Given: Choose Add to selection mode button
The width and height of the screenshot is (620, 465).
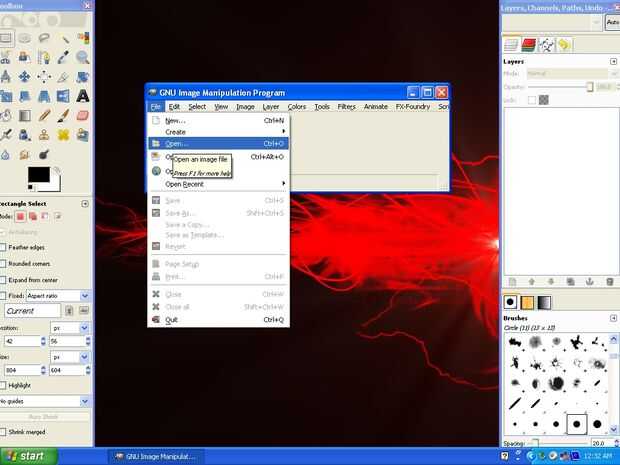Looking at the screenshot, I should tap(33, 216).
